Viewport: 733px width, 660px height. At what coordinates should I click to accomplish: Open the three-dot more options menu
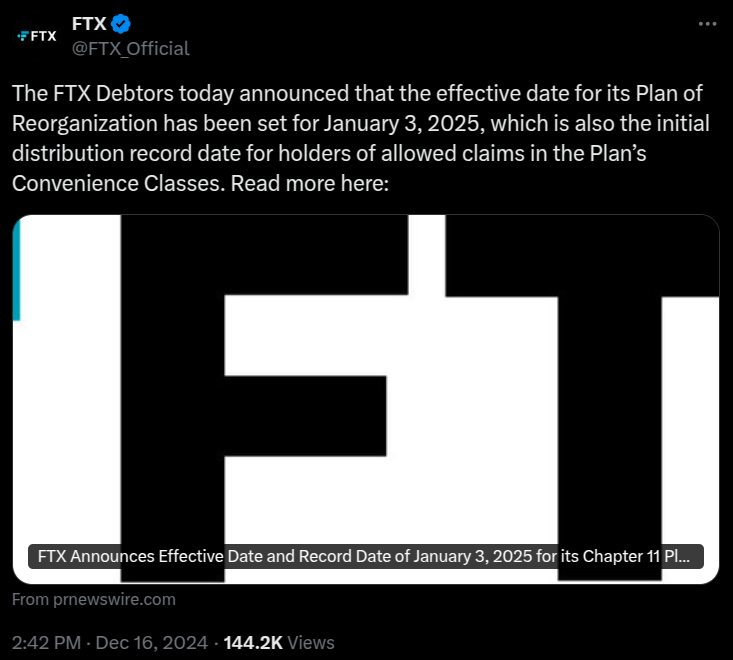point(707,24)
